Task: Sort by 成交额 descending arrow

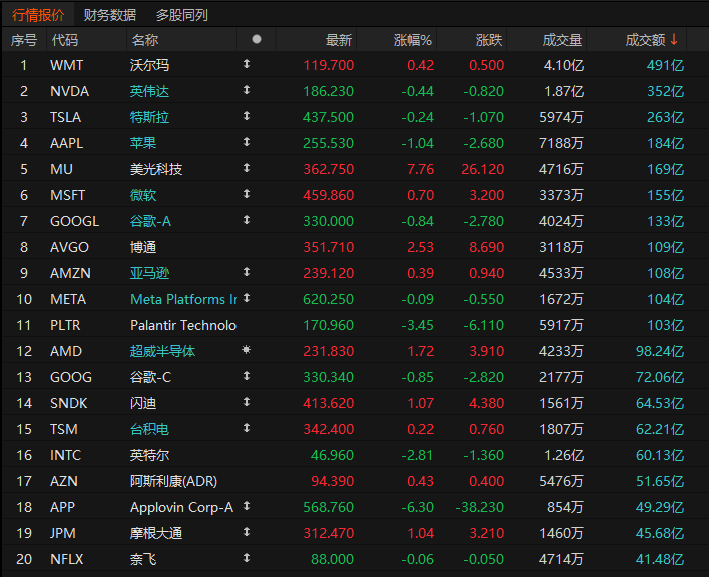Action: pyautogui.click(x=674, y=40)
